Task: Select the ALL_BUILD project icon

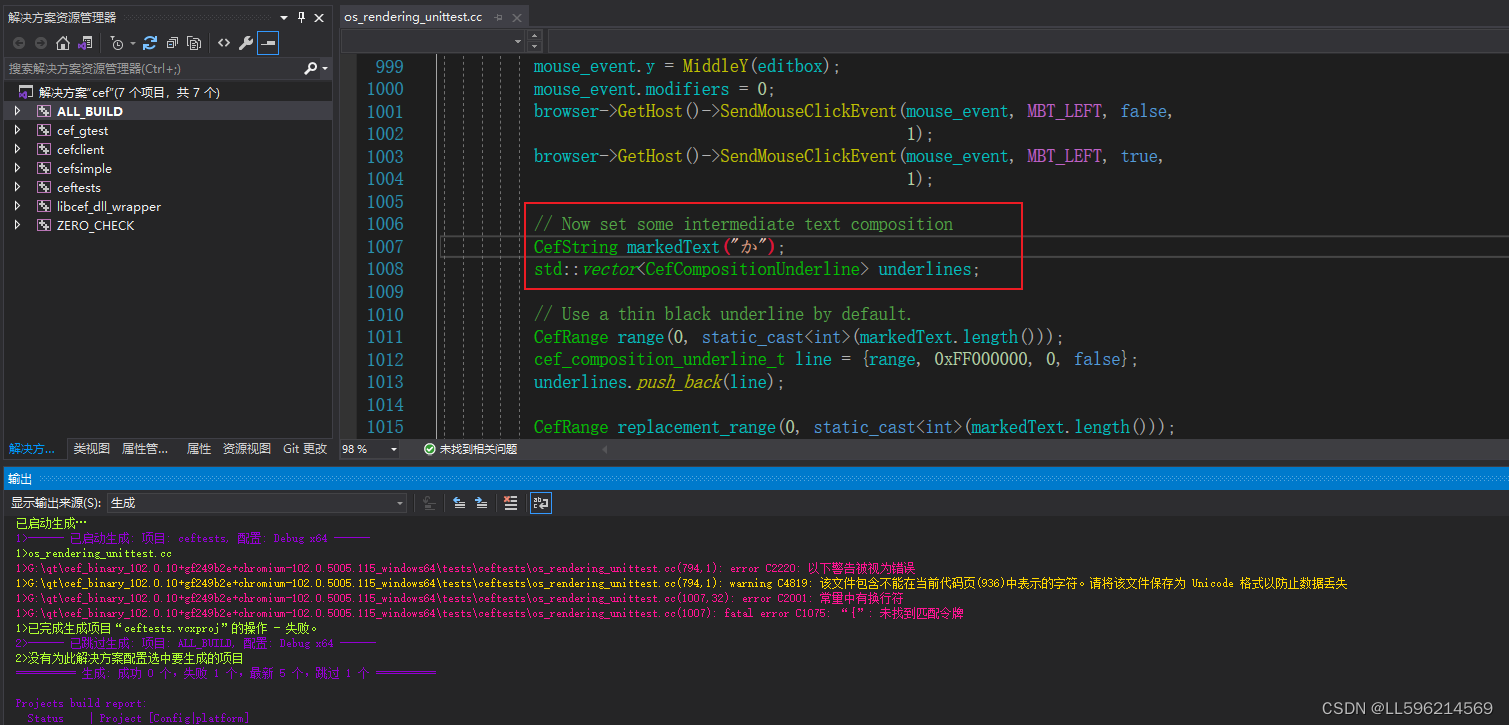Action: click(x=44, y=111)
